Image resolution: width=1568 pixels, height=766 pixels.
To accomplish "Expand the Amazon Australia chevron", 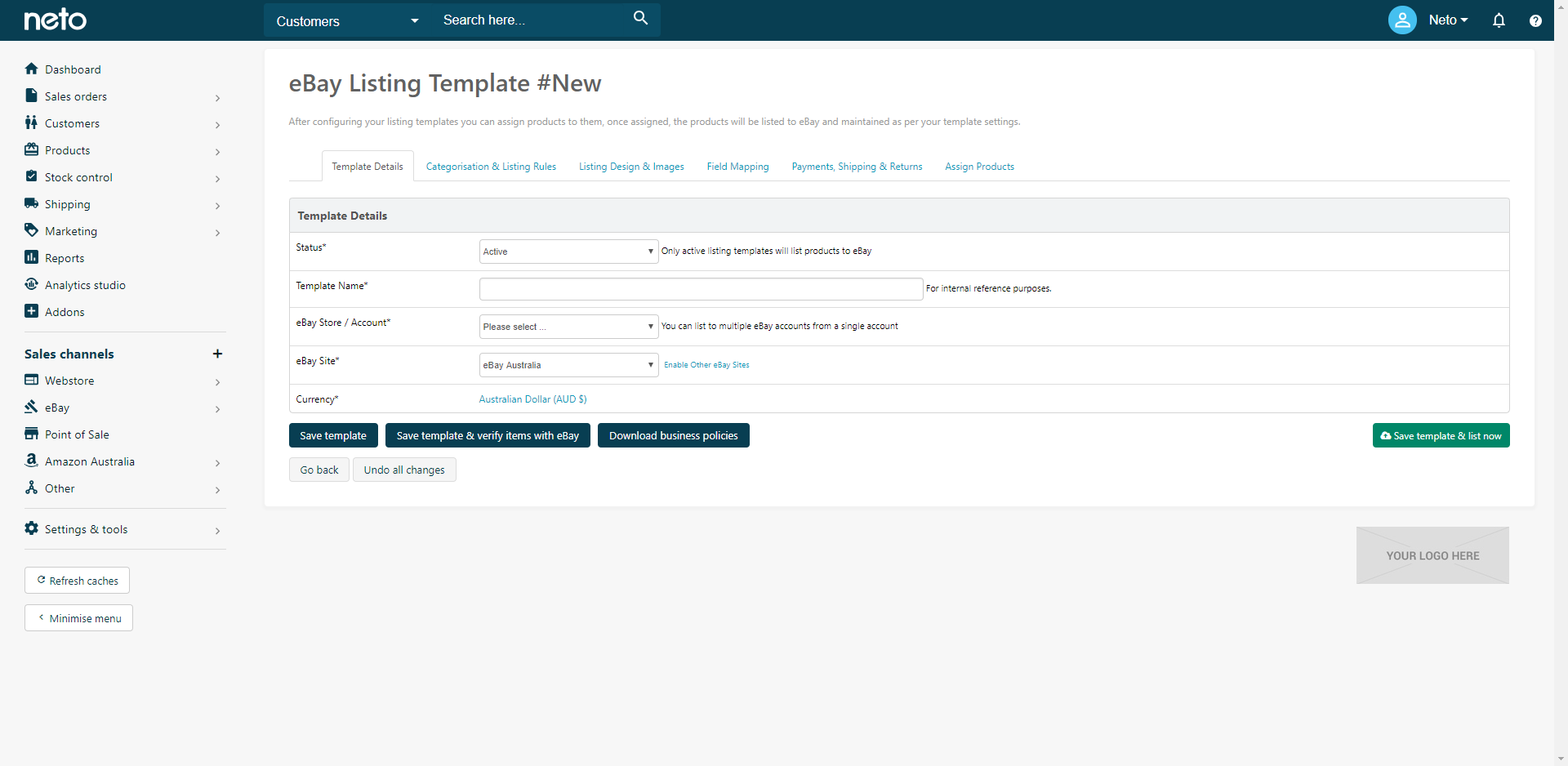I will click(217, 463).
